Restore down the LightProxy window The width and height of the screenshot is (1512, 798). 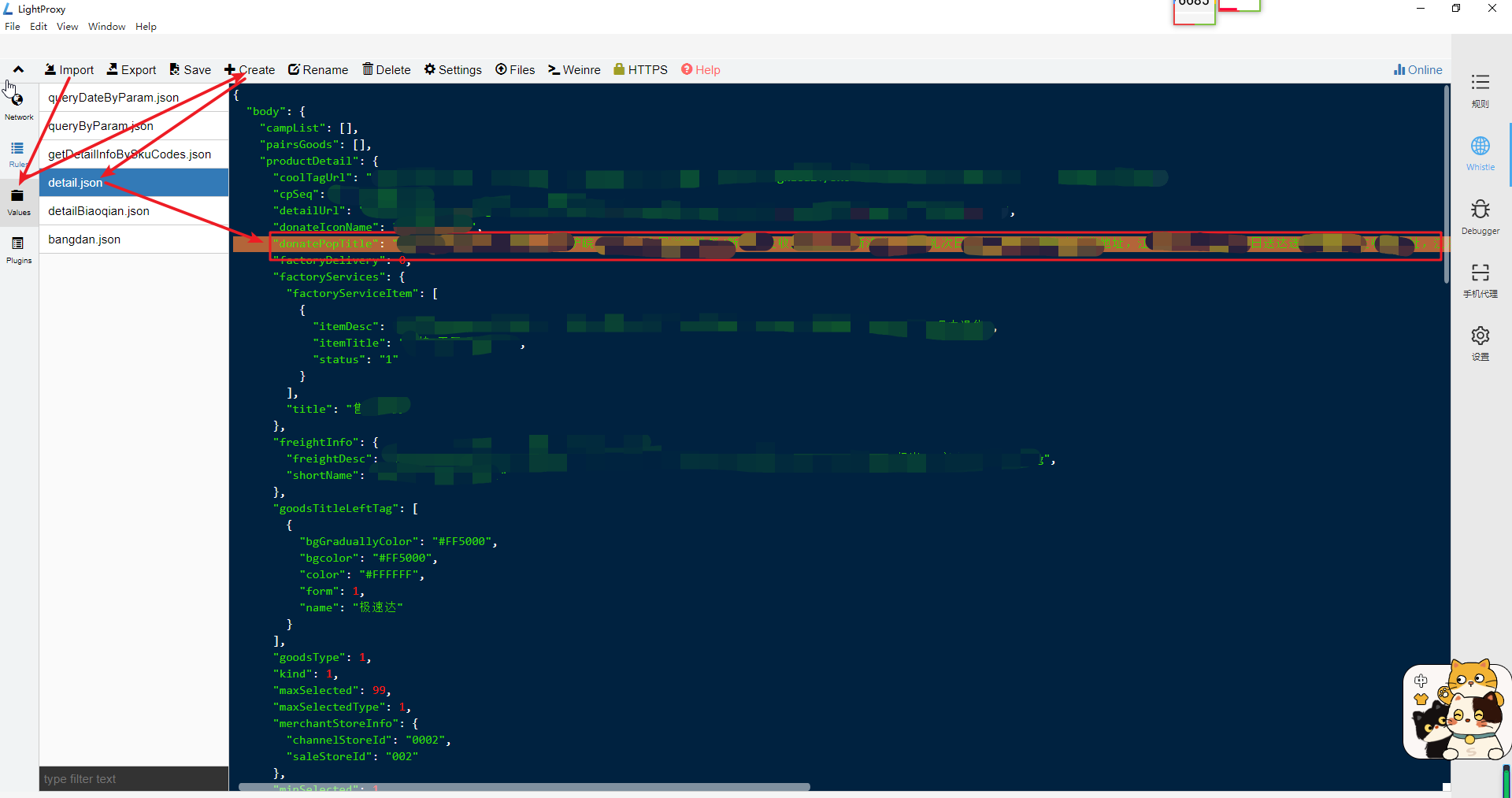(x=1456, y=9)
